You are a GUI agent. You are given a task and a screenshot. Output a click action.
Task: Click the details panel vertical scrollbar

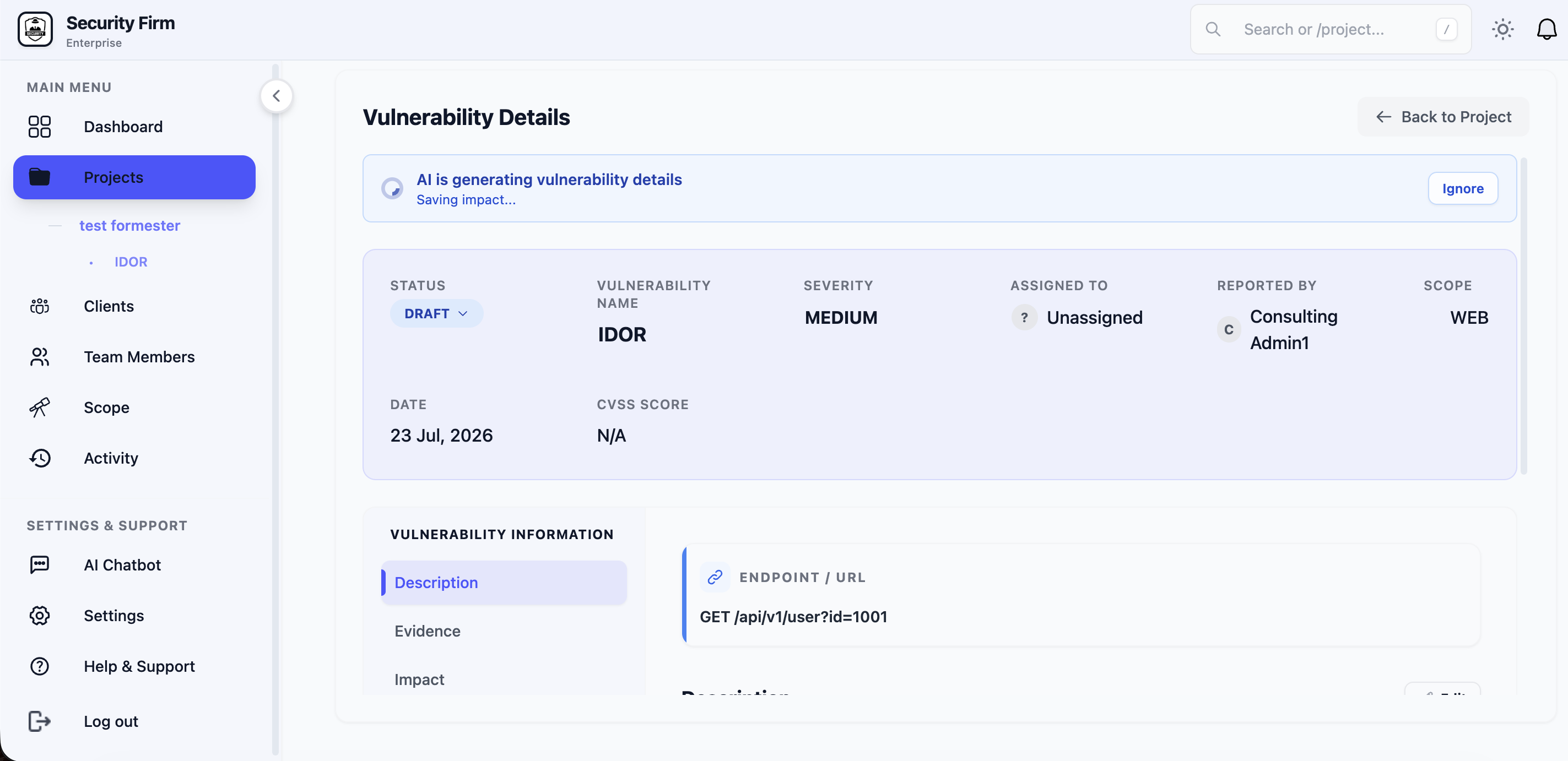[1523, 316]
